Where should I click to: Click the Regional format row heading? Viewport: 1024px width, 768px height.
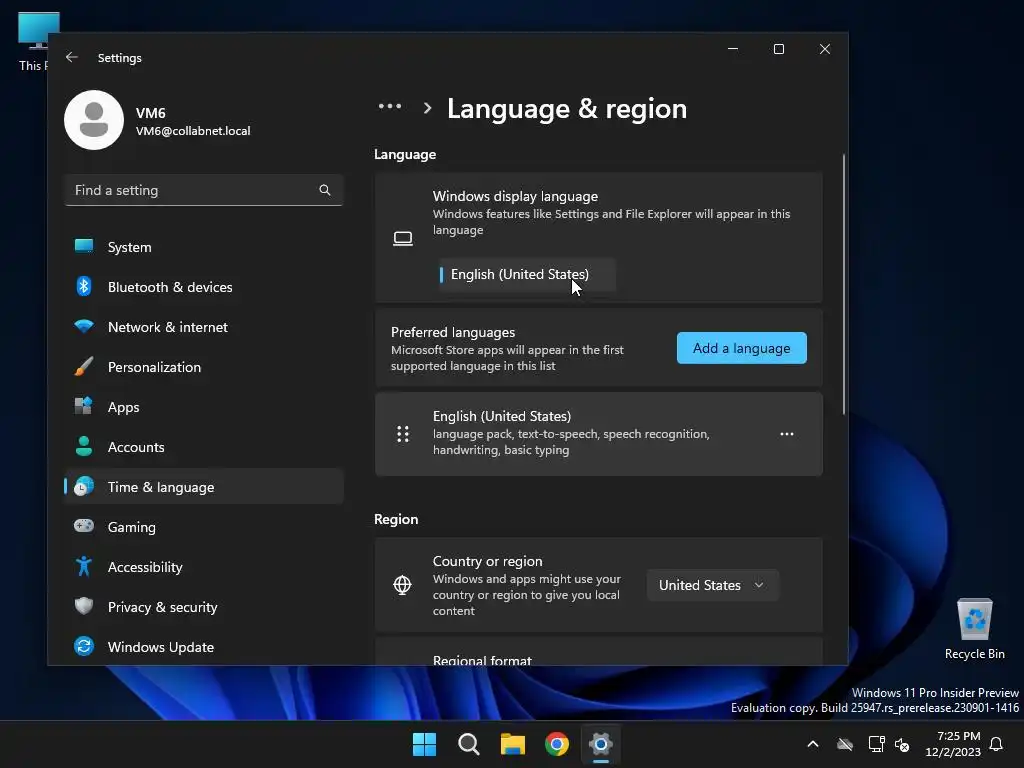(x=482, y=660)
